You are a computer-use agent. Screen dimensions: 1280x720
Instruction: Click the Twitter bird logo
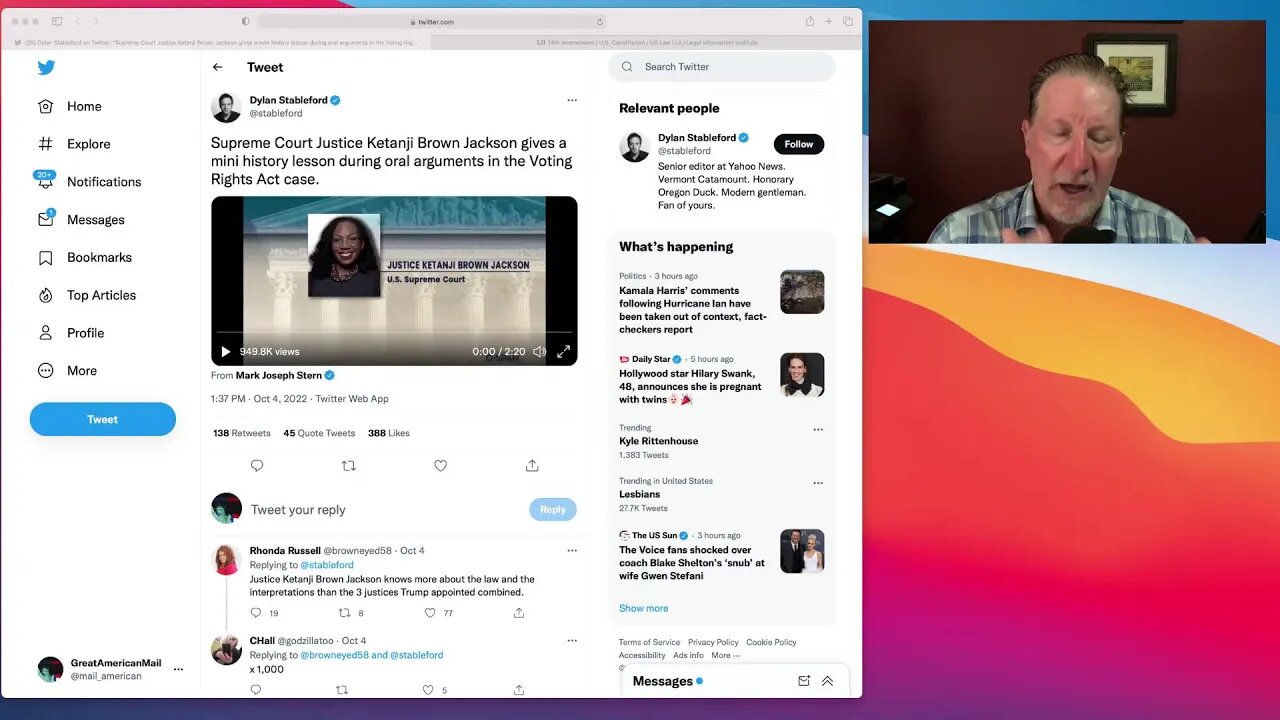click(46, 68)
